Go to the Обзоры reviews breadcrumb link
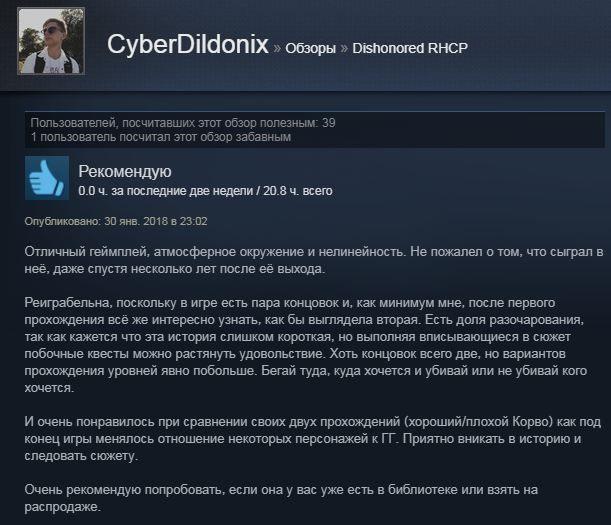This screenshot has width=611, height=525. point(310,48)
